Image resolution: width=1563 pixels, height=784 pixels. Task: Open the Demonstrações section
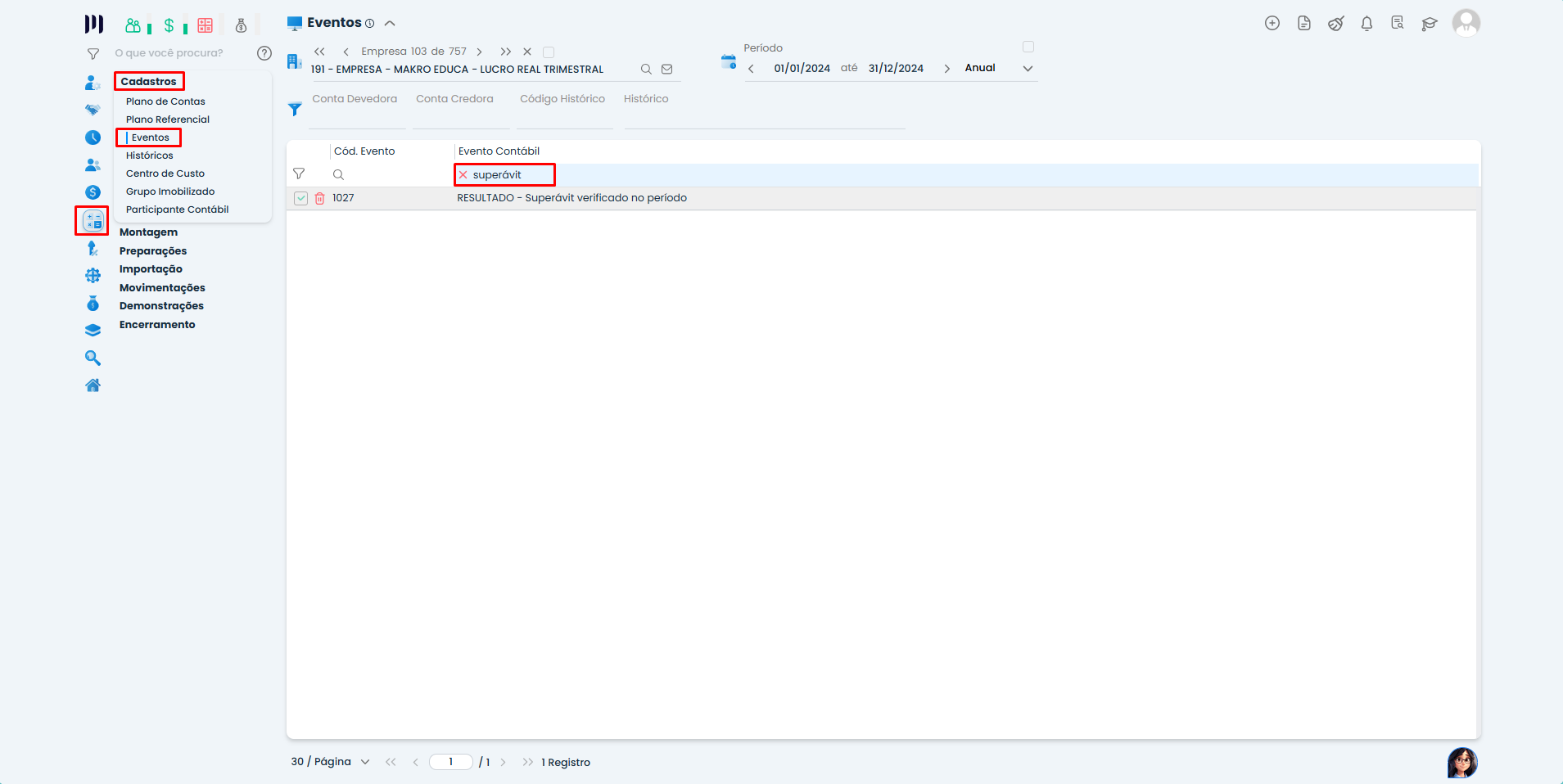[161, 306]
